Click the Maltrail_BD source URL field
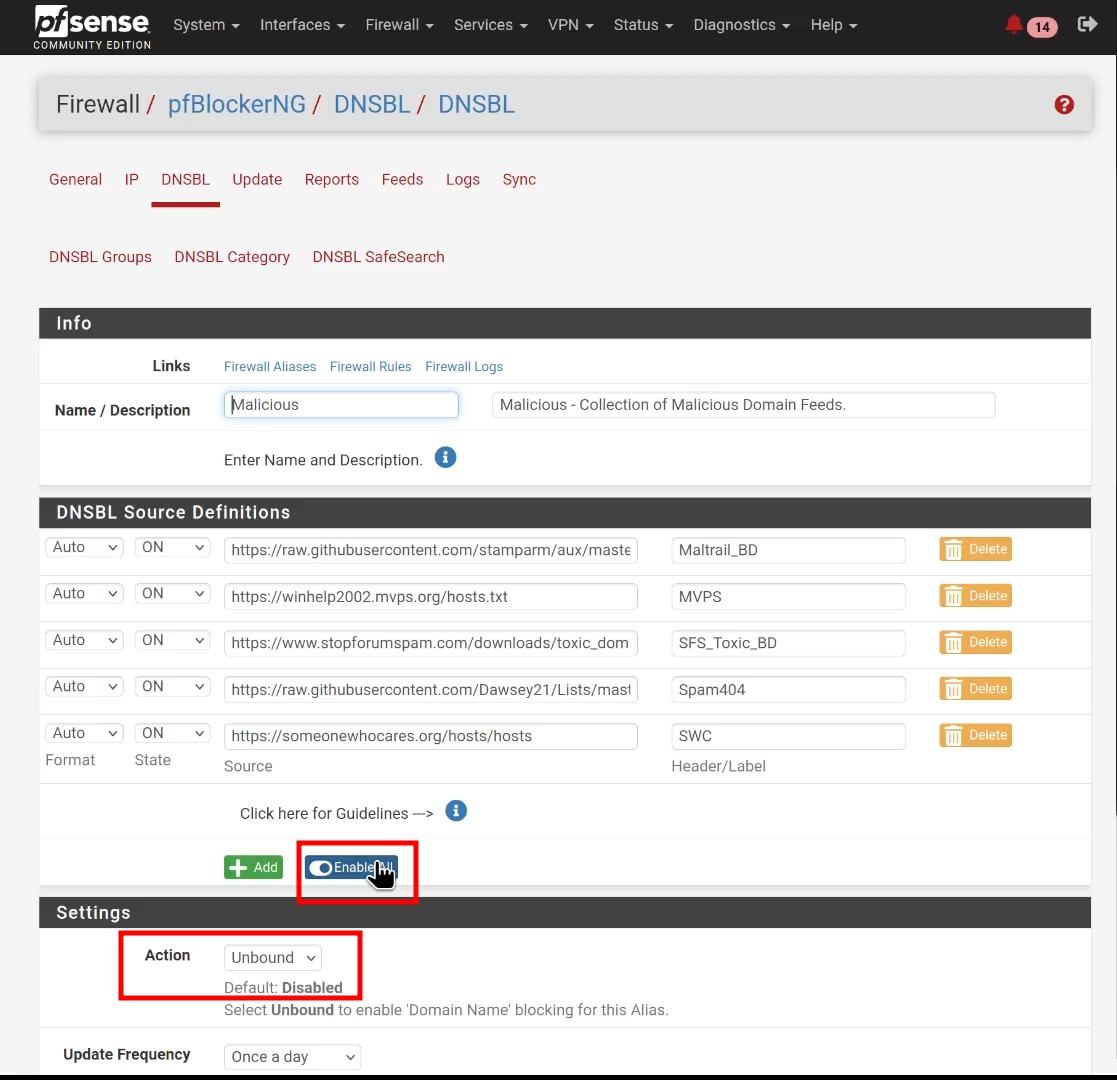This screenshot has width=1117, height=1080. tap(430, 550)
